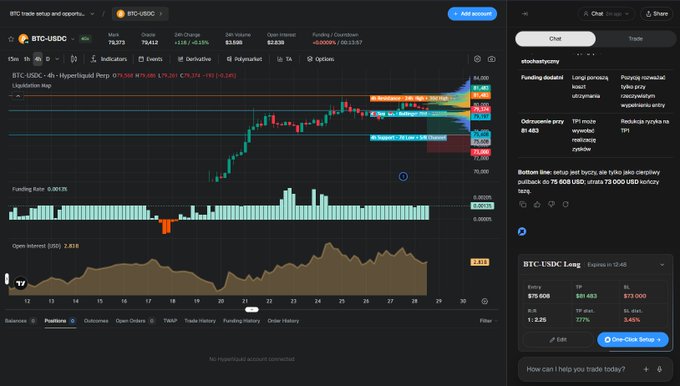Click the panel resize handle below chart
This screenshot has height=386, width=680.
[252, 309]
